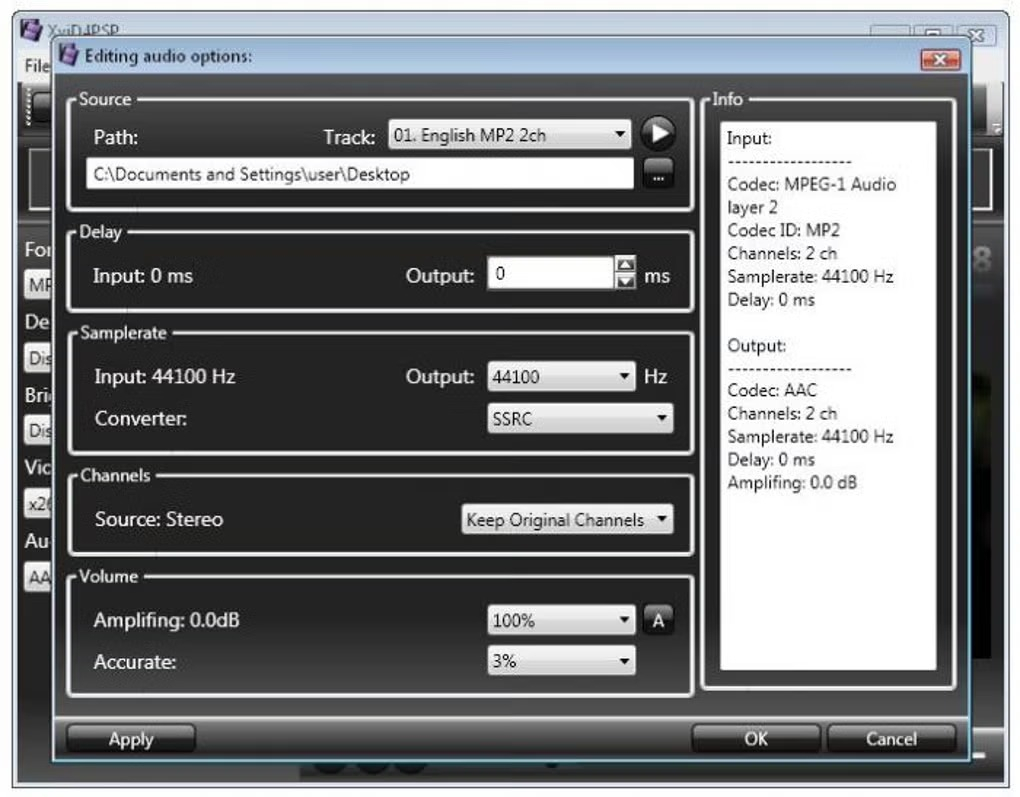Open the Keep Original Channels dropdown
1020x797 pixels.
567,519
